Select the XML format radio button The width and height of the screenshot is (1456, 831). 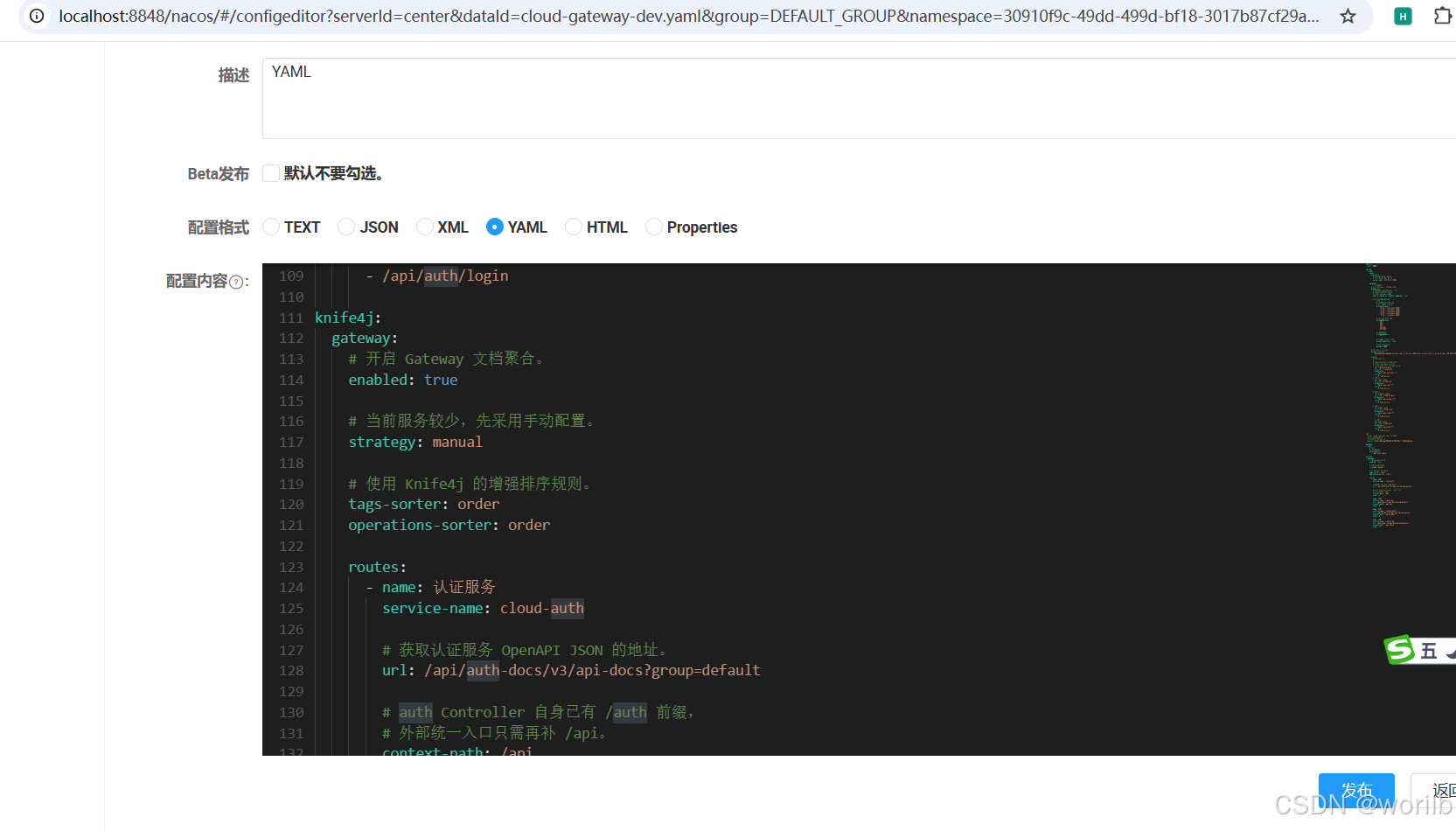point(425,227)
